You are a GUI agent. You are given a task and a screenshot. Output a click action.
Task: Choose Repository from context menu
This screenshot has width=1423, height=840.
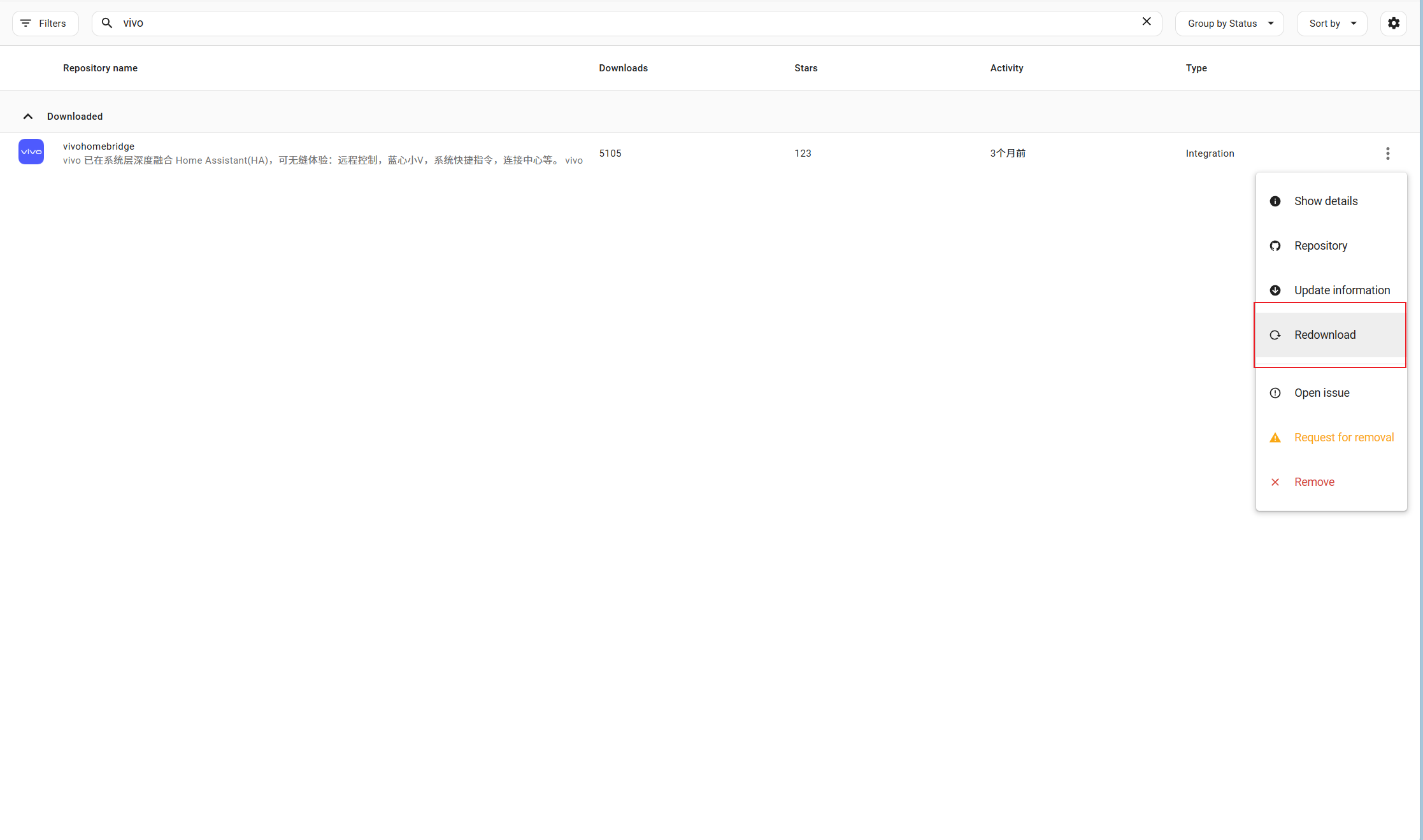pos(1320,246)
